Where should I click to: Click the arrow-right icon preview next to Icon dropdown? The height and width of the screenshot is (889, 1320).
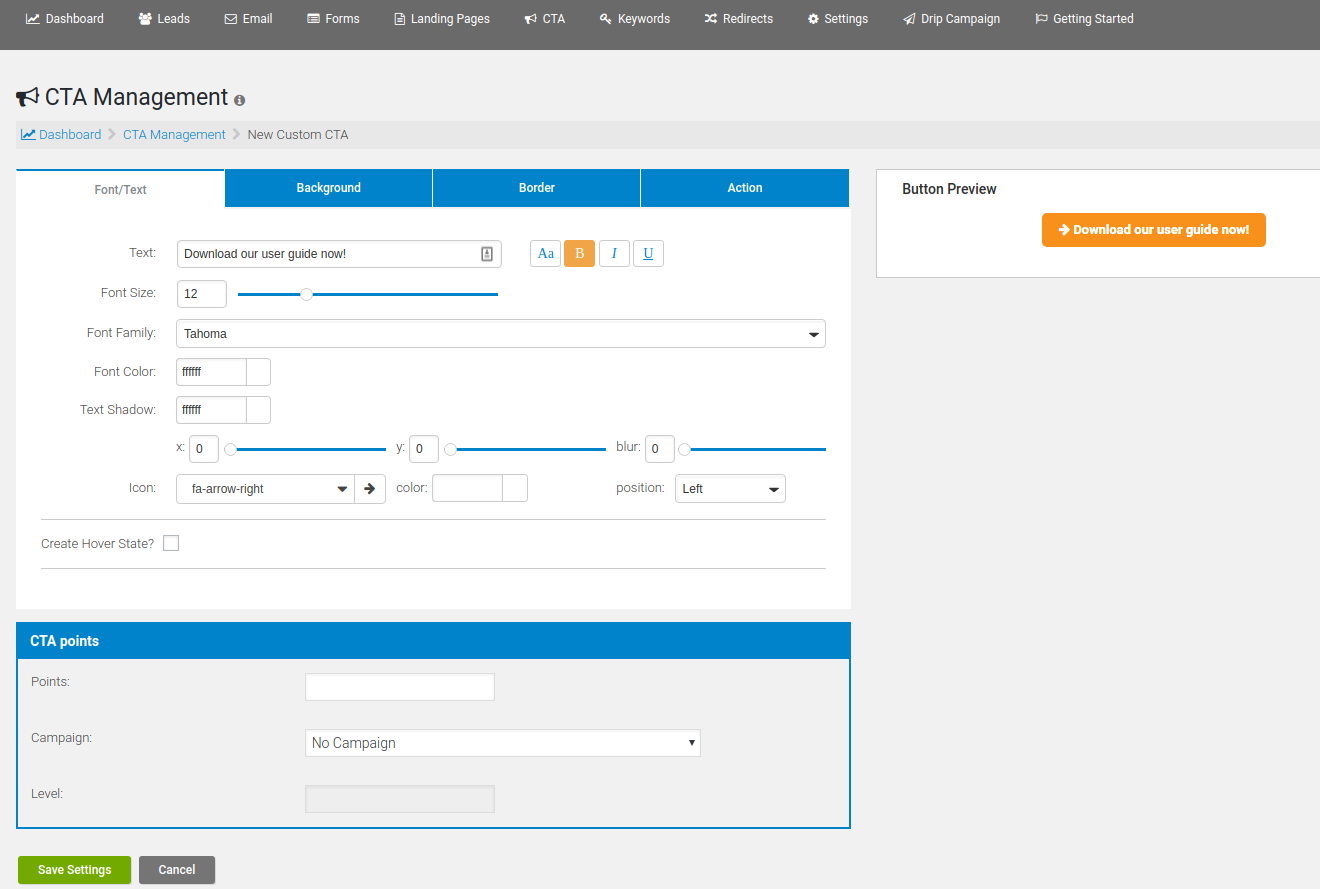click(x=370, y=489)
